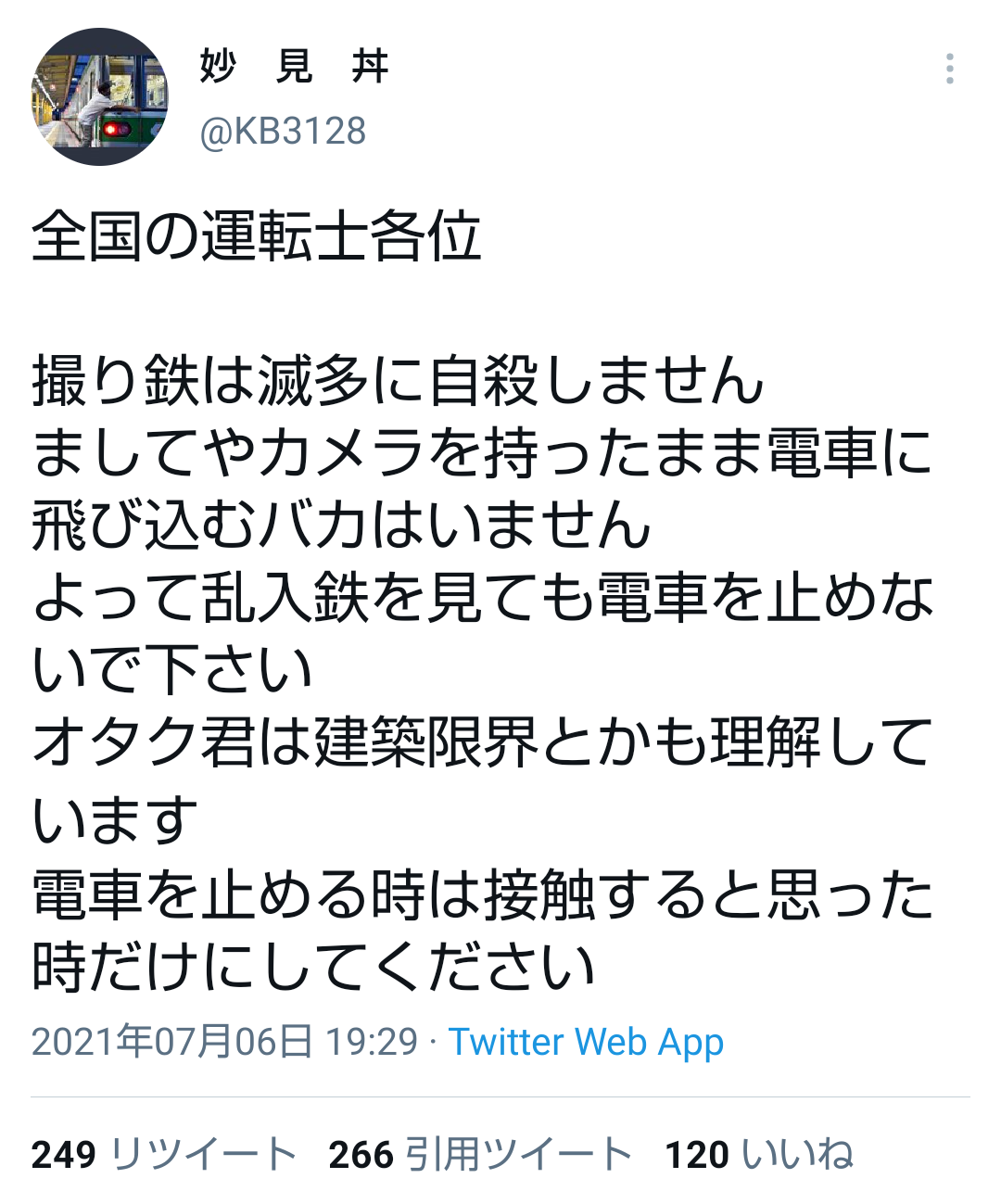Open the three-dot more options menu
The width and height of the screenshot is (1001, 1204).
(x=949, y=69)
